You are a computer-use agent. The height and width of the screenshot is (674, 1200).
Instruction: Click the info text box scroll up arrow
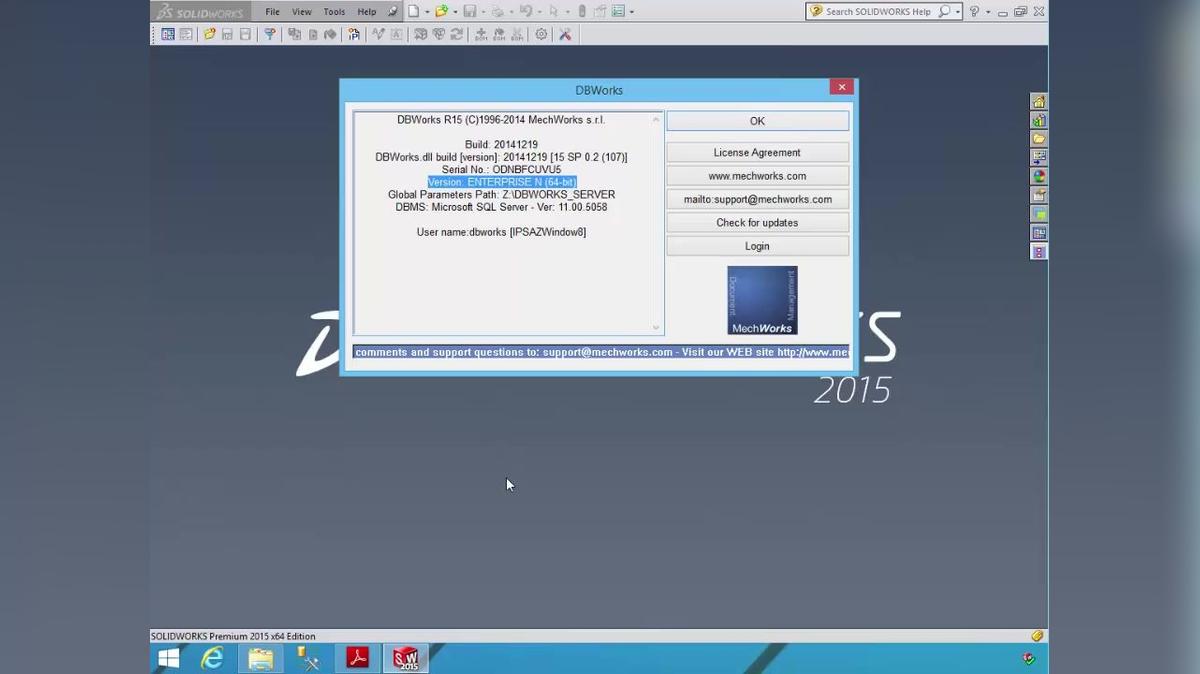[656, 120]
